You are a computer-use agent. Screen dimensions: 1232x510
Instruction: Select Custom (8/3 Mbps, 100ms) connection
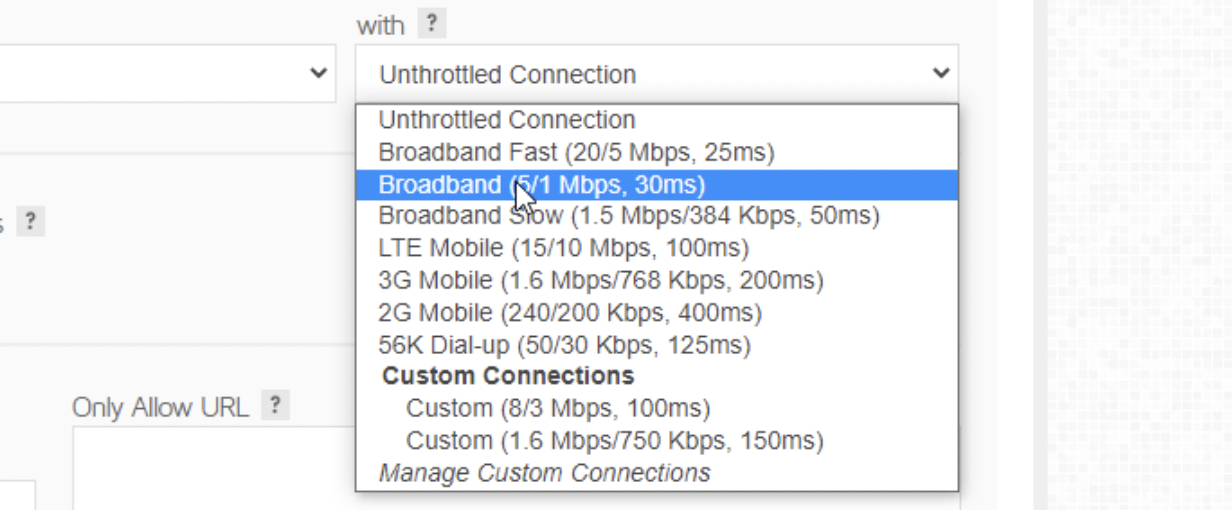click(657, 408)
